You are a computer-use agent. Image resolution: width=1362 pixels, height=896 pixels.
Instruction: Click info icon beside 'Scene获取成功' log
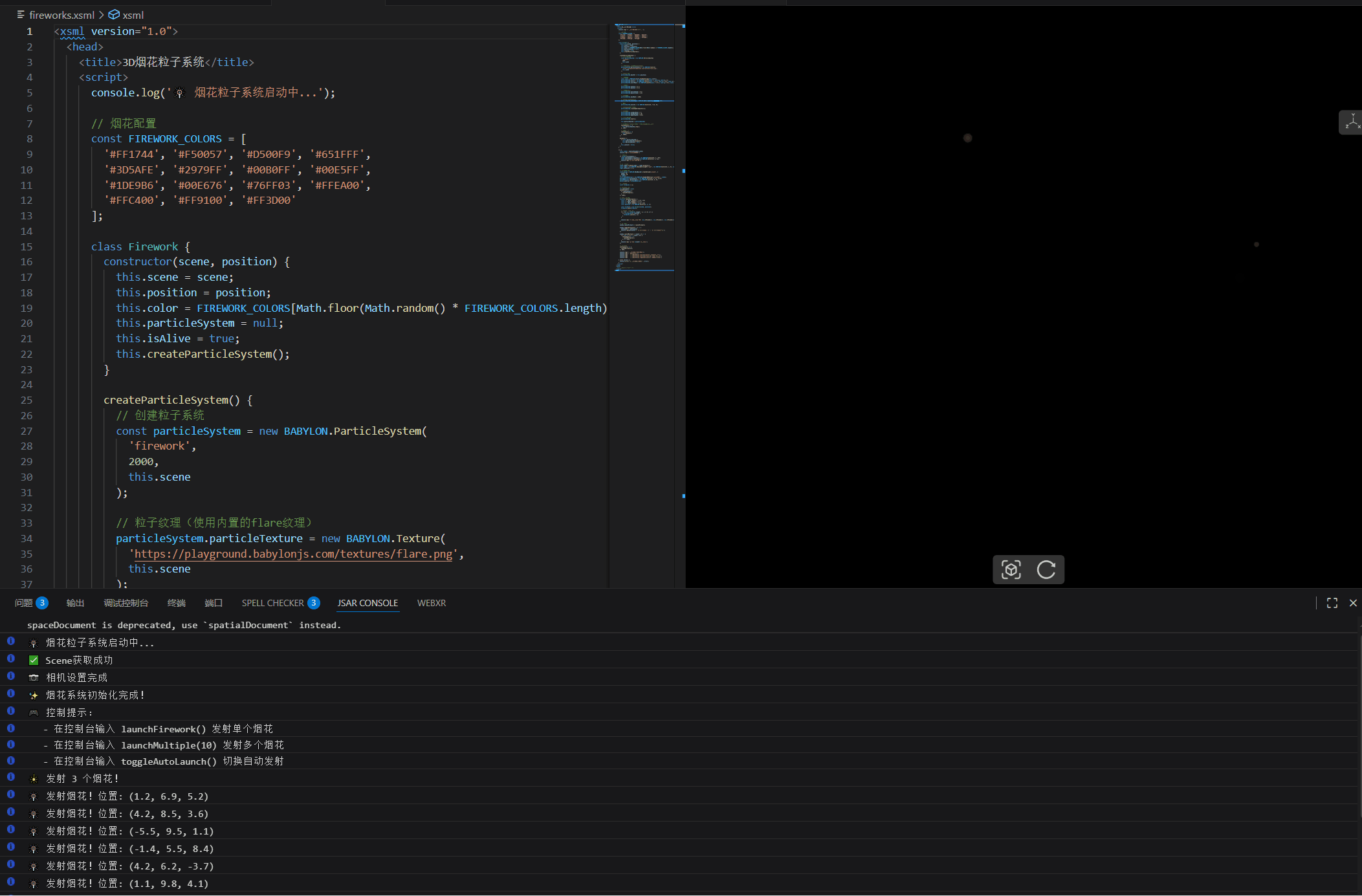point(11,659)
